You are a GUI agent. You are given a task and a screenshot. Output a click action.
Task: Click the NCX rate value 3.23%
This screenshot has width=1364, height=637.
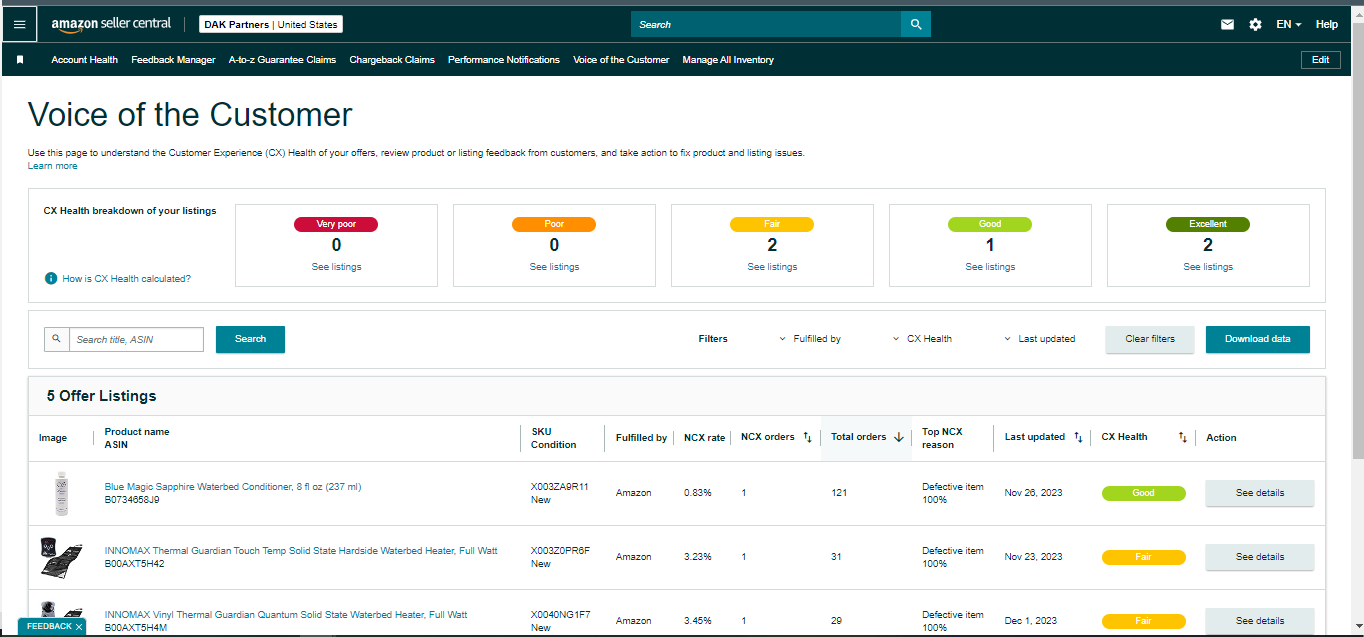tap(698, 557)
